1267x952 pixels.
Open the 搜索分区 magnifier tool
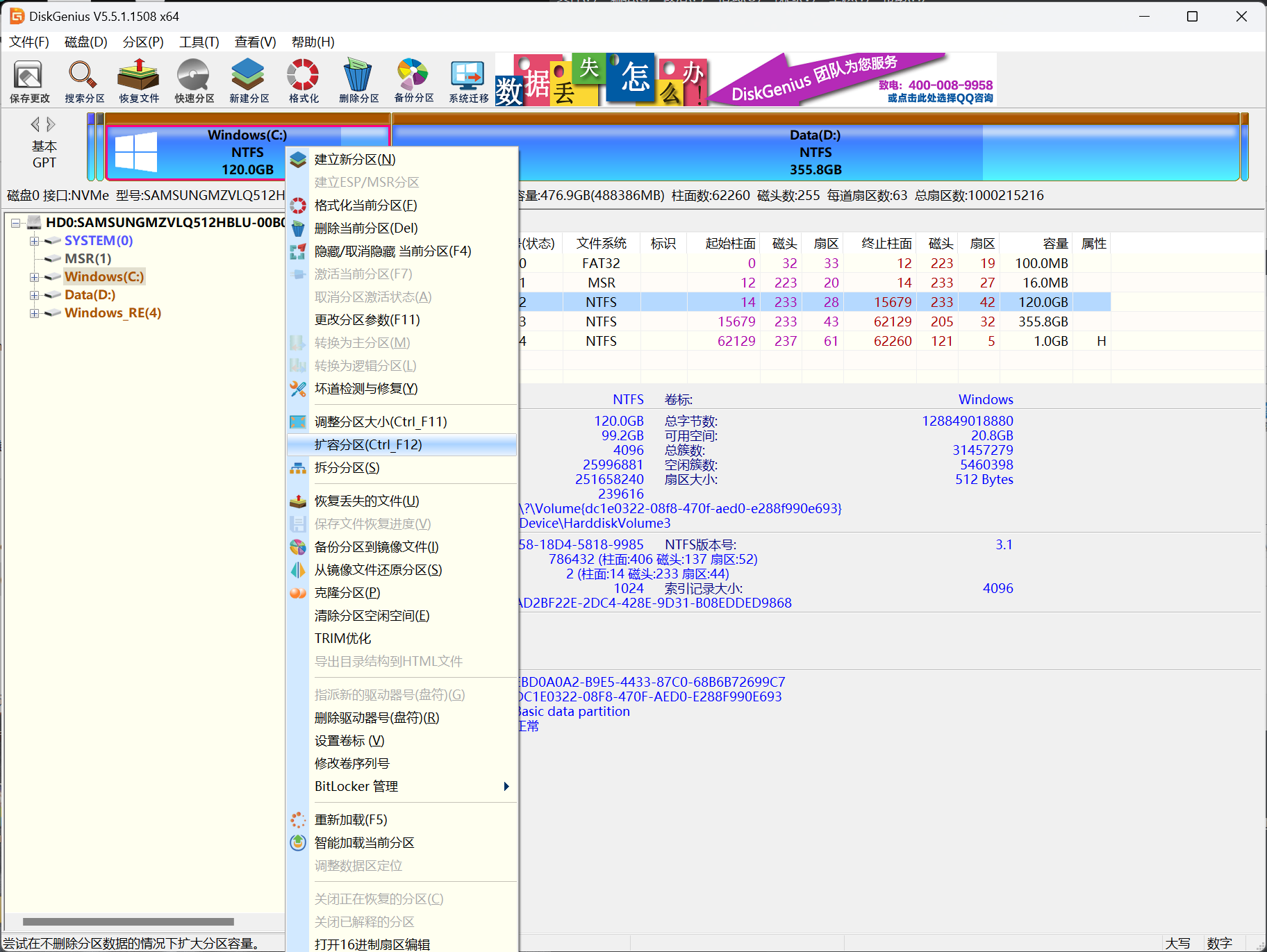[84, 81]
